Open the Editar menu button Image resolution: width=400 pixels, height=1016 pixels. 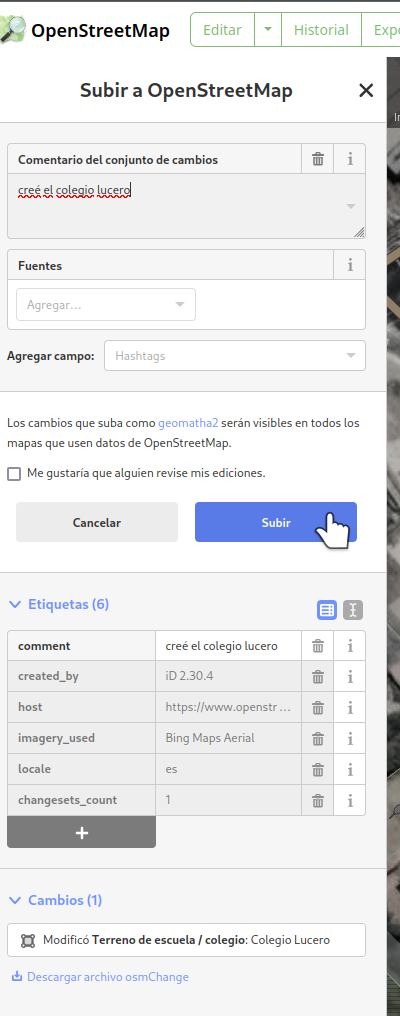222,30
